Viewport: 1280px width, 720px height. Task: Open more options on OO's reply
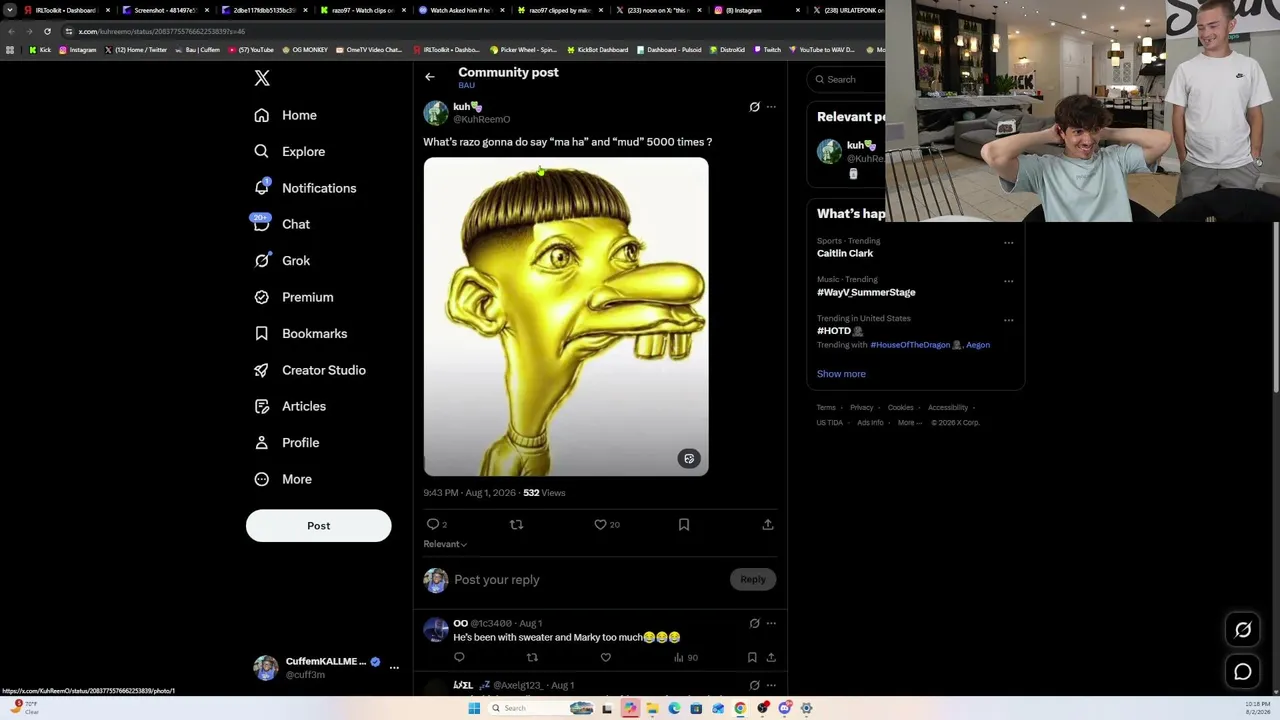pos(771,623)
